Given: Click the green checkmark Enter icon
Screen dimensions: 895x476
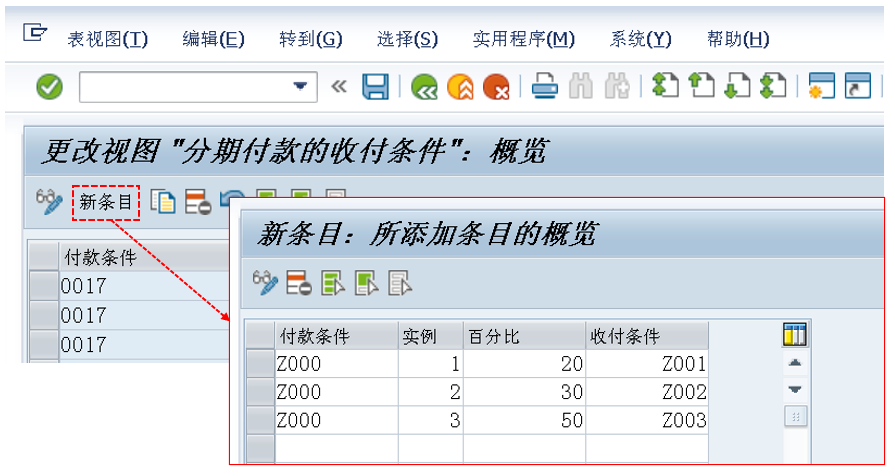Looking at the screenshot, I should [x=50, y=87].
